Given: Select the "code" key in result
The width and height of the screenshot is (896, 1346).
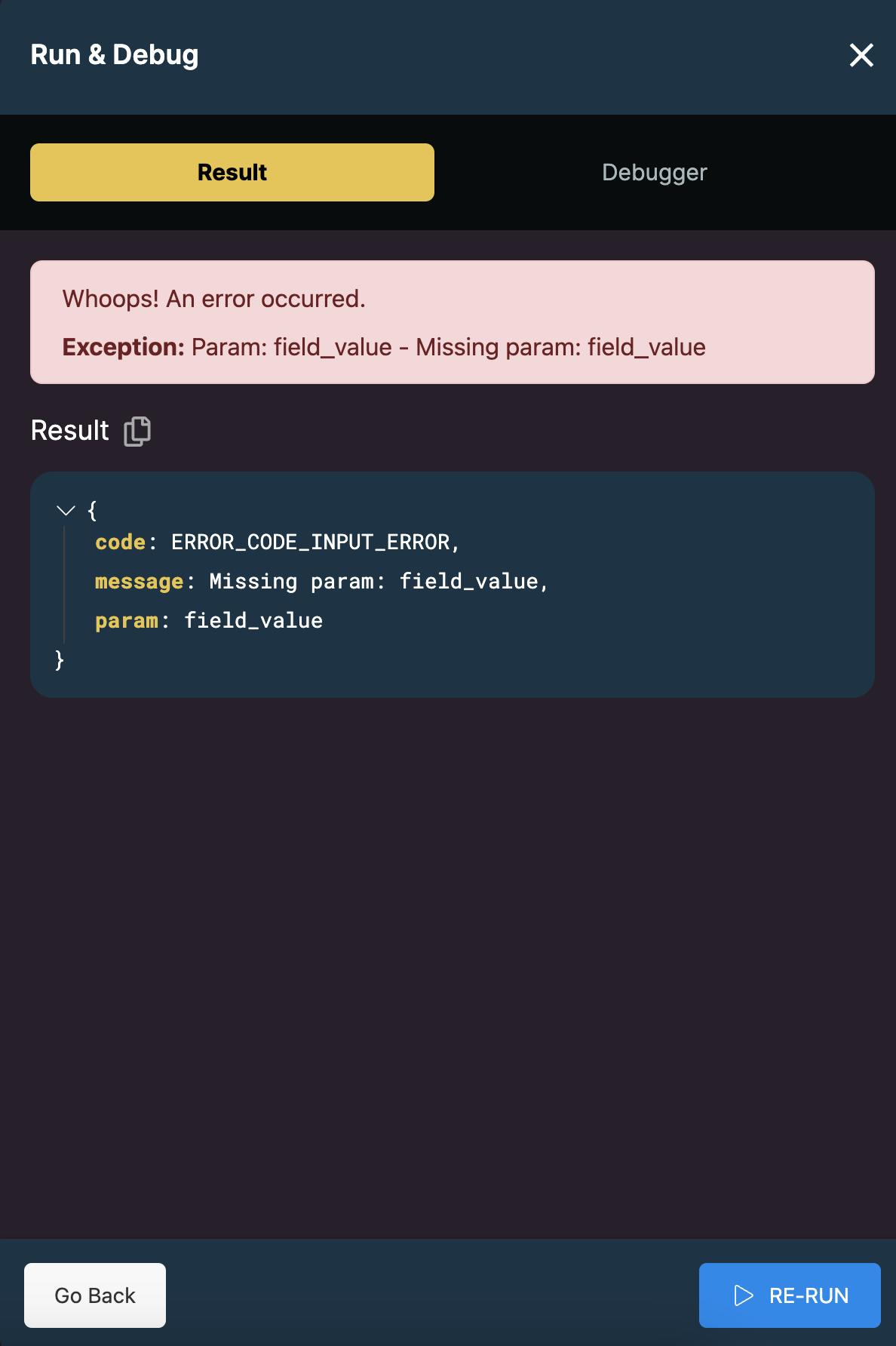Looking at the screenshot, I should click(120, 542).
